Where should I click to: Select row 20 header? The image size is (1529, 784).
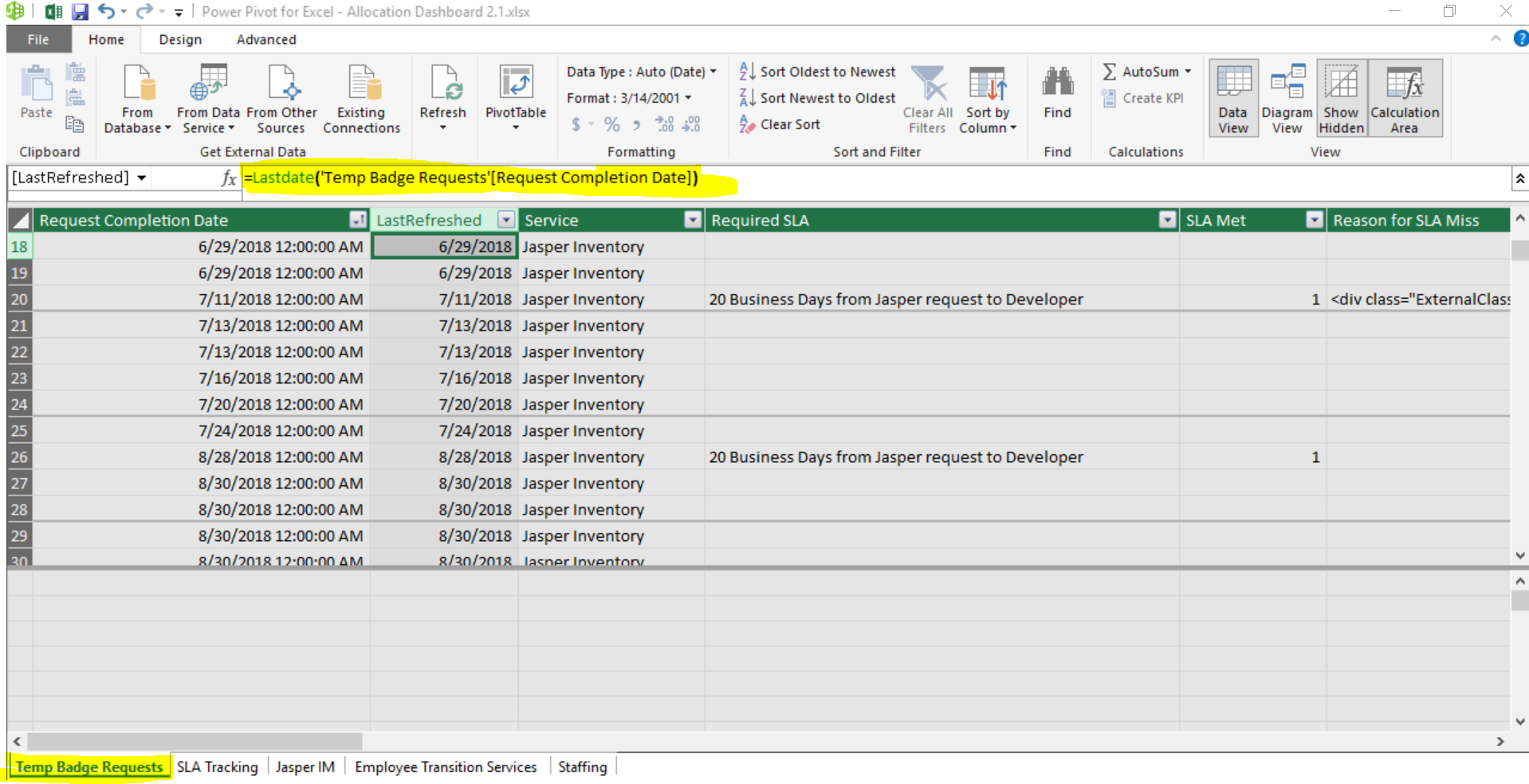[x=19, y=299]
